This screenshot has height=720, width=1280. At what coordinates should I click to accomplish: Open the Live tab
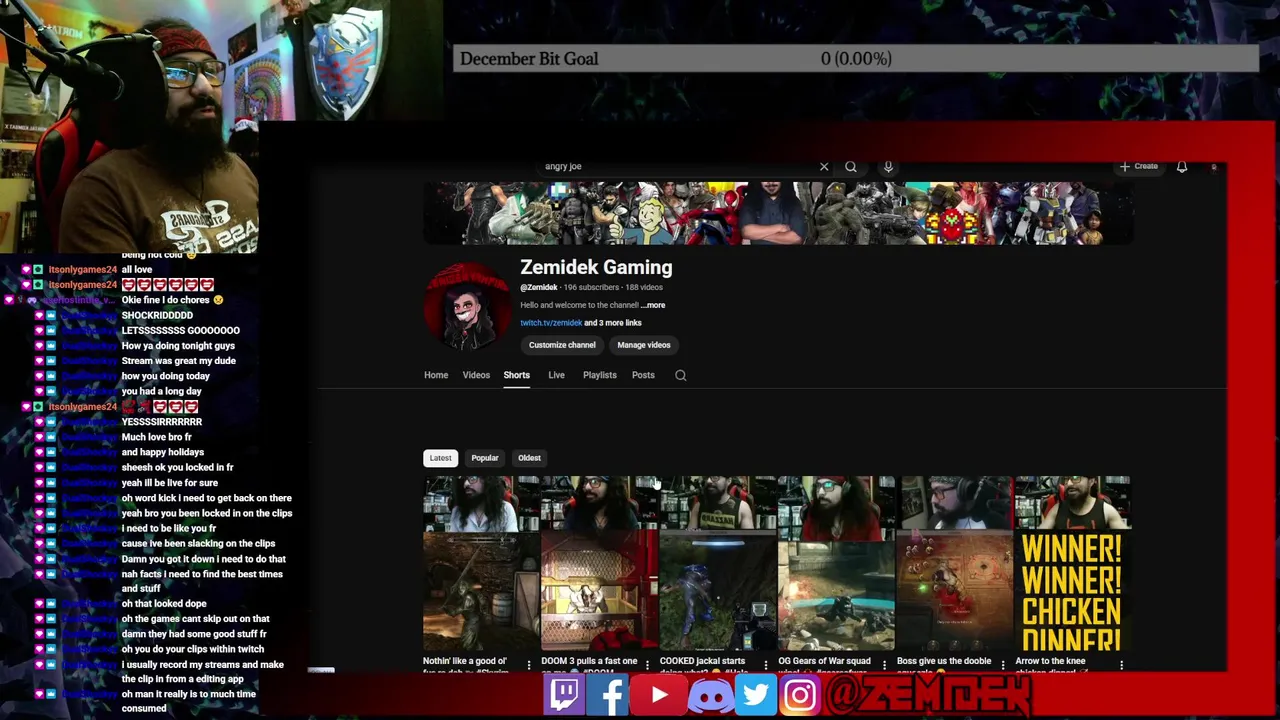(556, 375)
